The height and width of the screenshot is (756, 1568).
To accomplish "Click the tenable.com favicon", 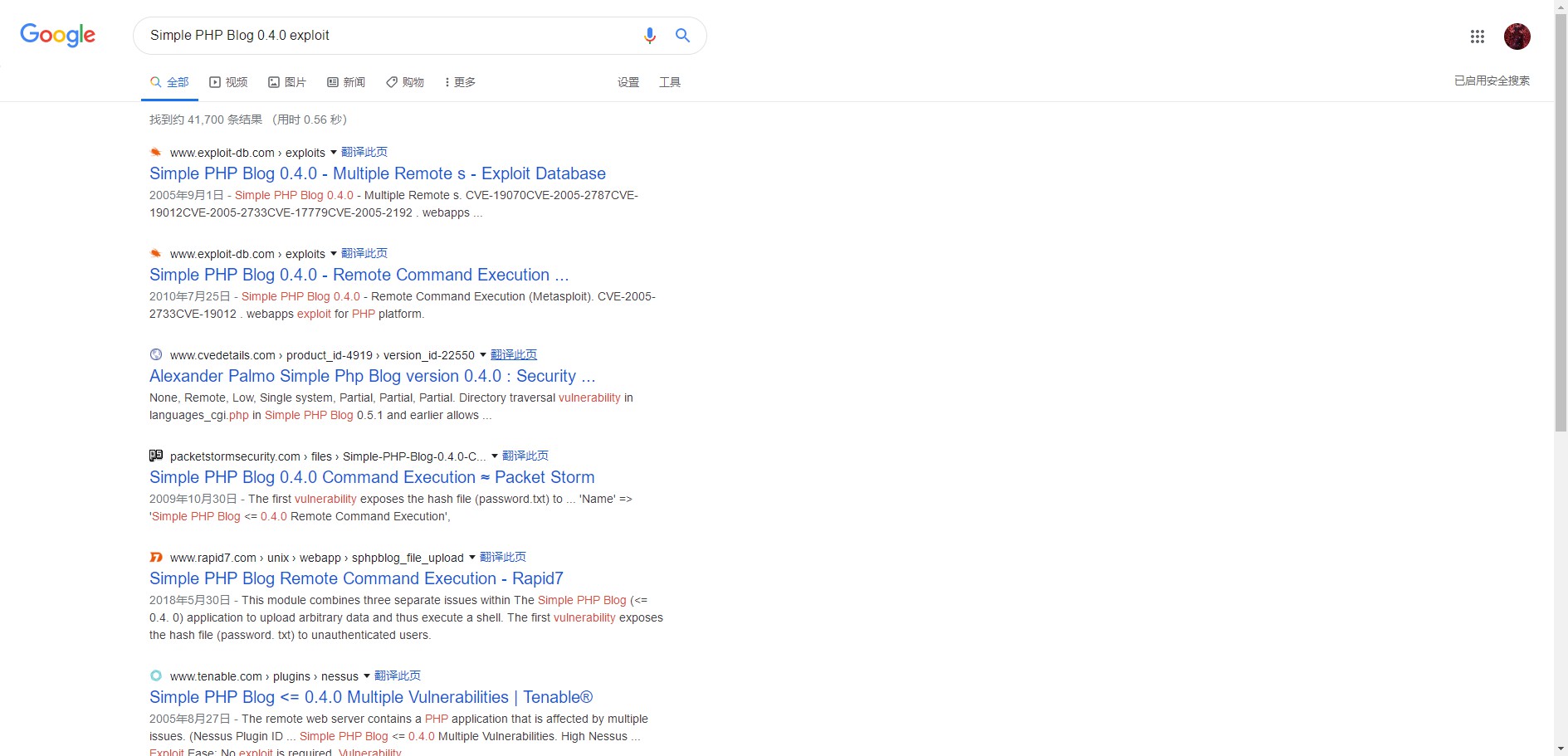I will coord(155,676).
